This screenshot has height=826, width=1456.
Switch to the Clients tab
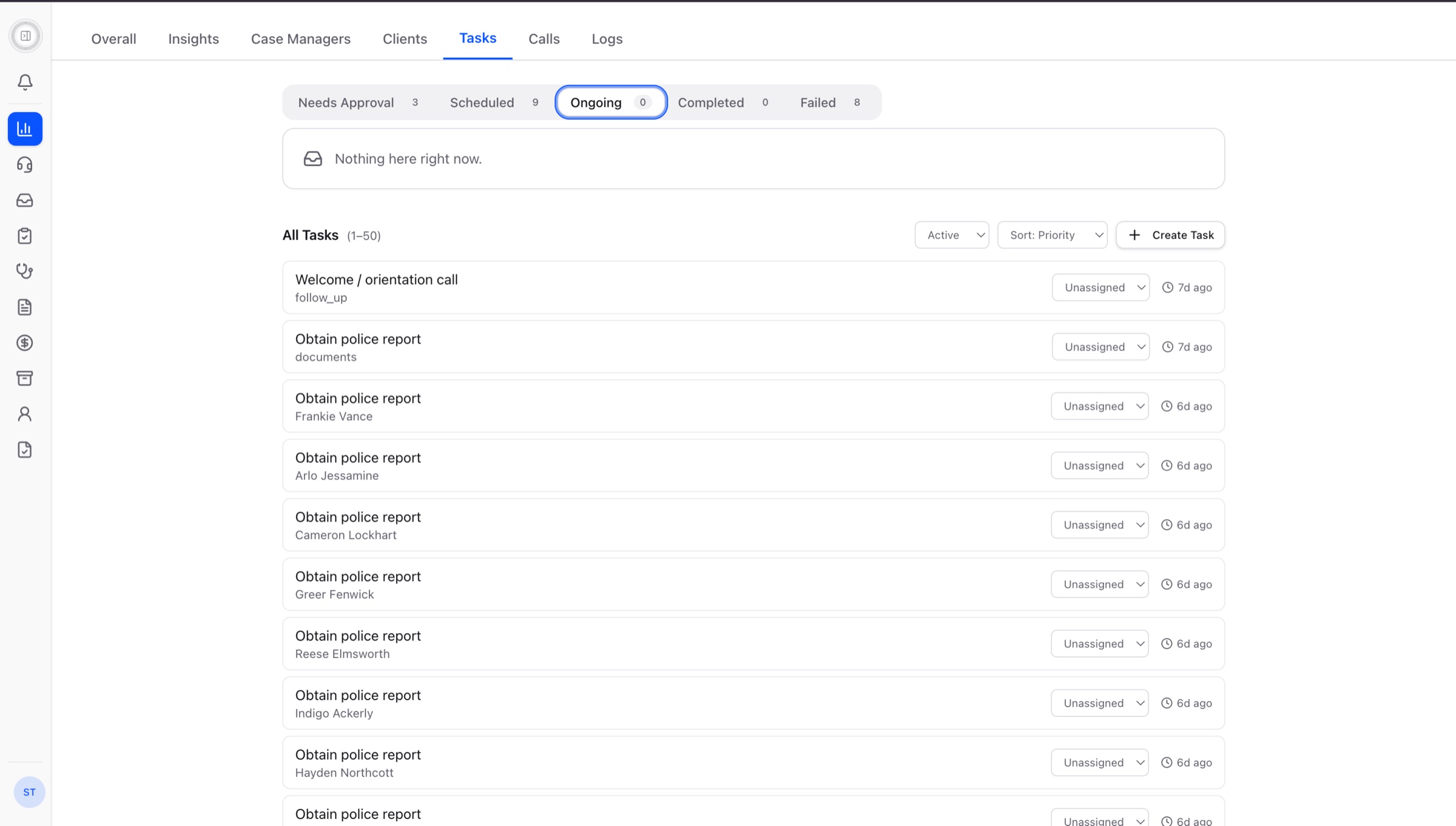pyautogui.click(x=405, y=39)
